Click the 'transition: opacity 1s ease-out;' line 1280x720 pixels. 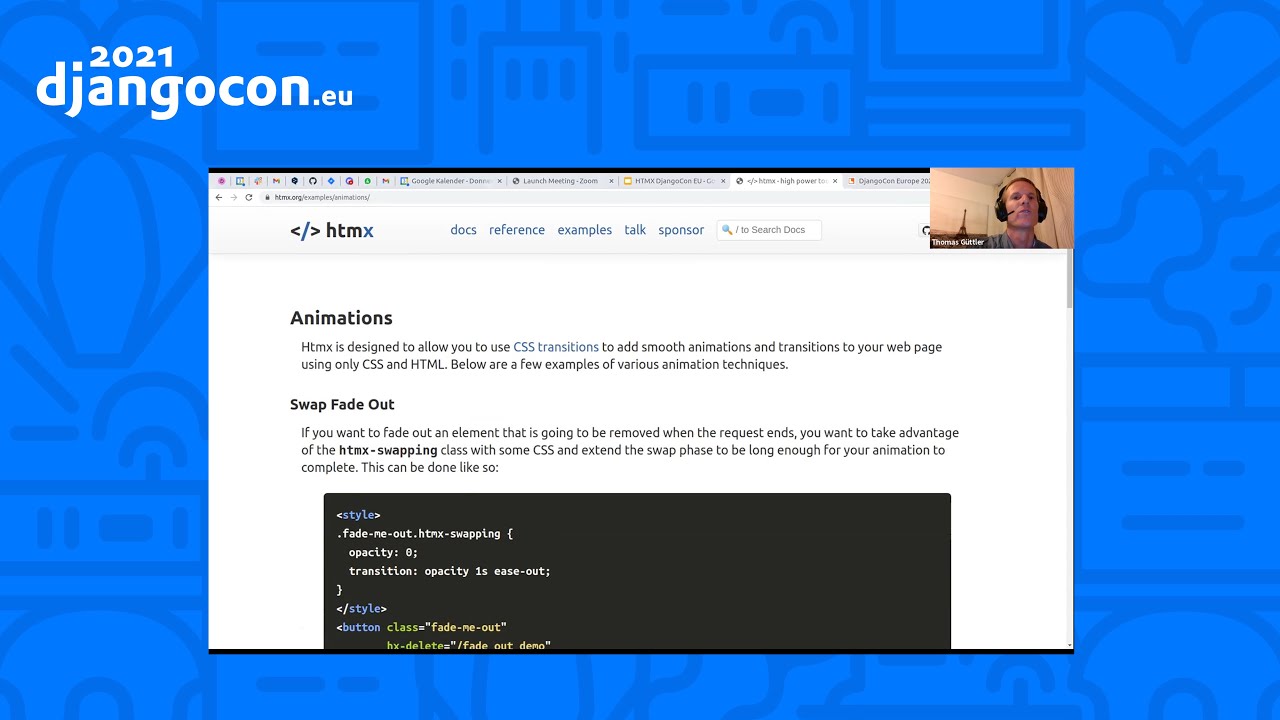(x=450, y=571)
